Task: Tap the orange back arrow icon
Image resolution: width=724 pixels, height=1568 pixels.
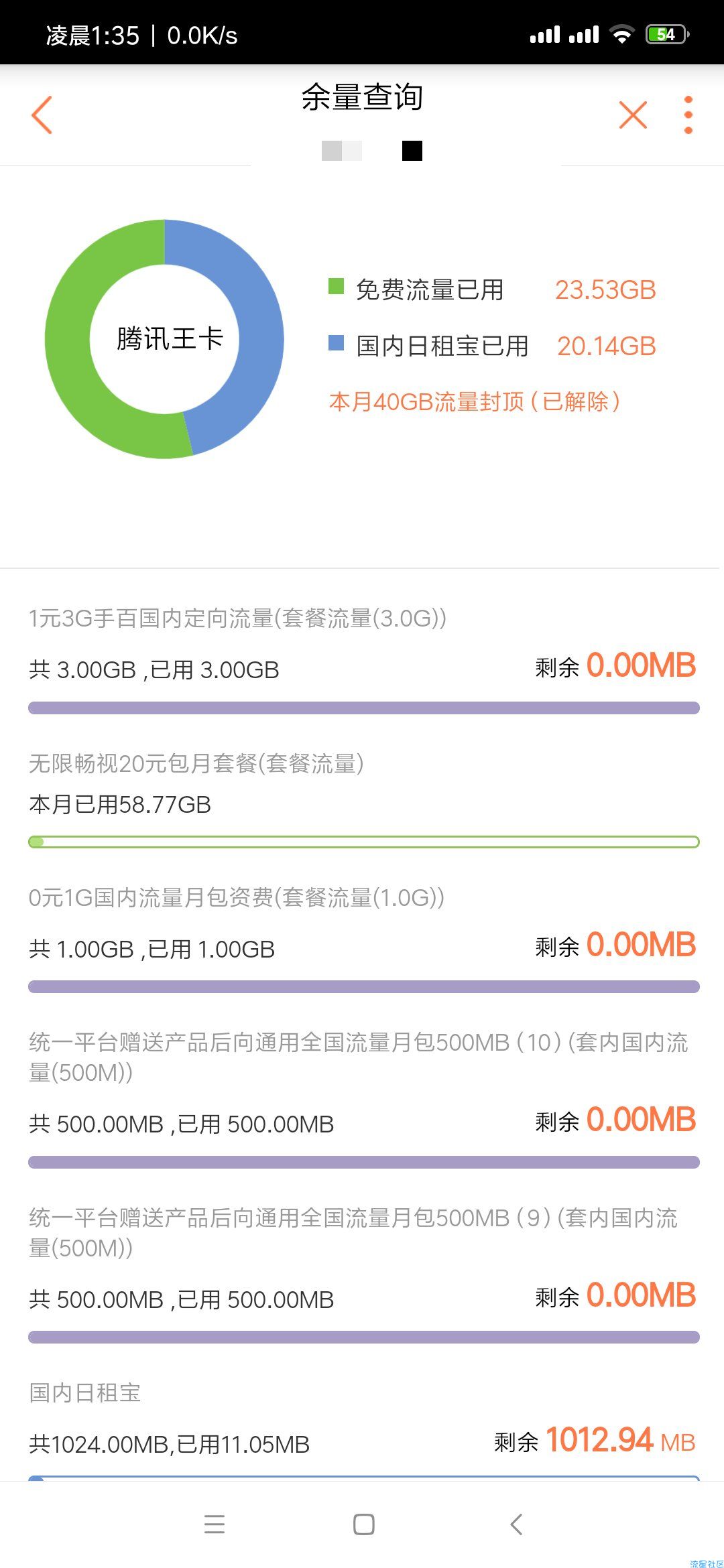Action: pos(42,115)
